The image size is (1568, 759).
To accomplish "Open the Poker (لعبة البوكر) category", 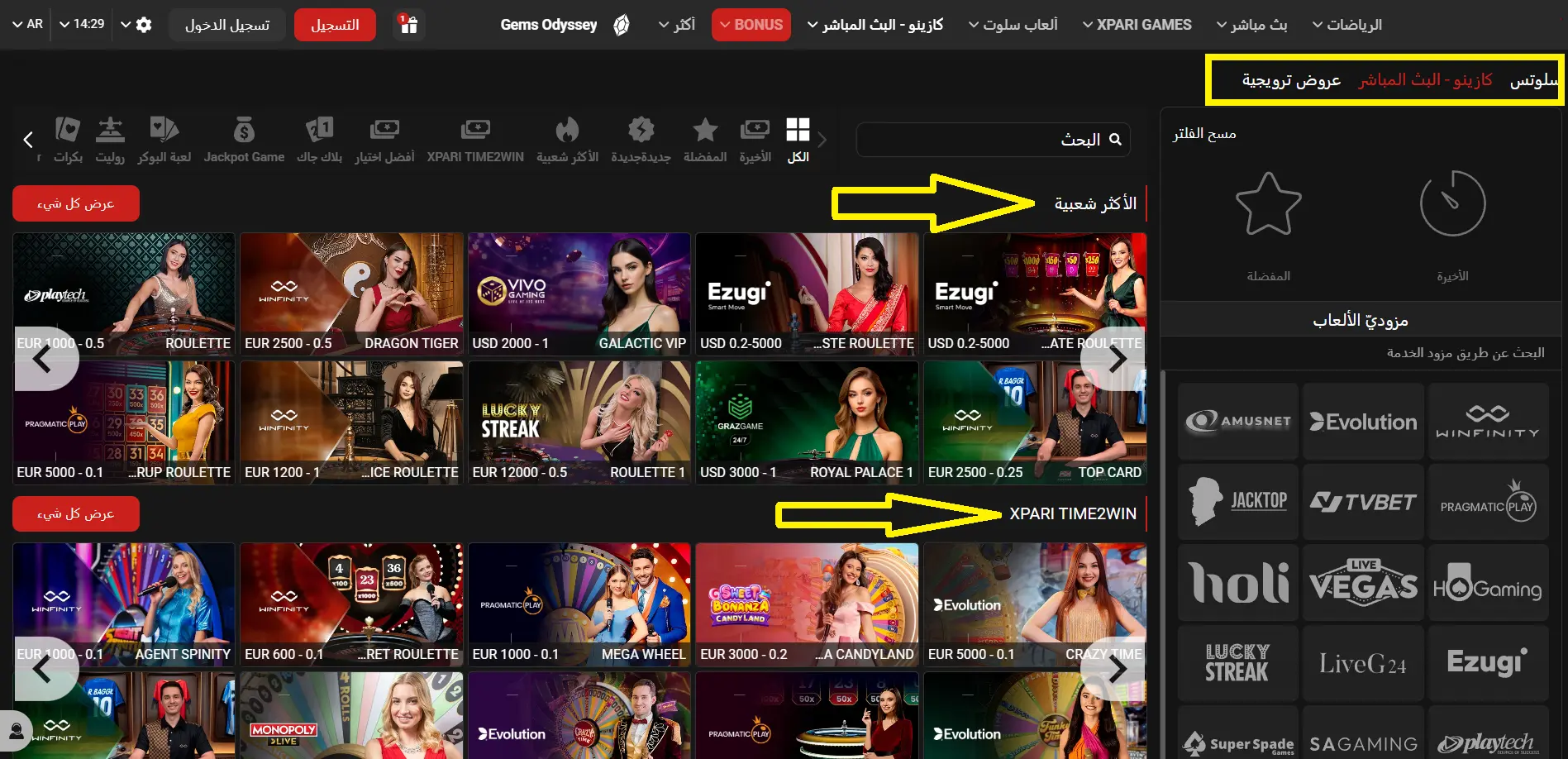I will (164, 139).
